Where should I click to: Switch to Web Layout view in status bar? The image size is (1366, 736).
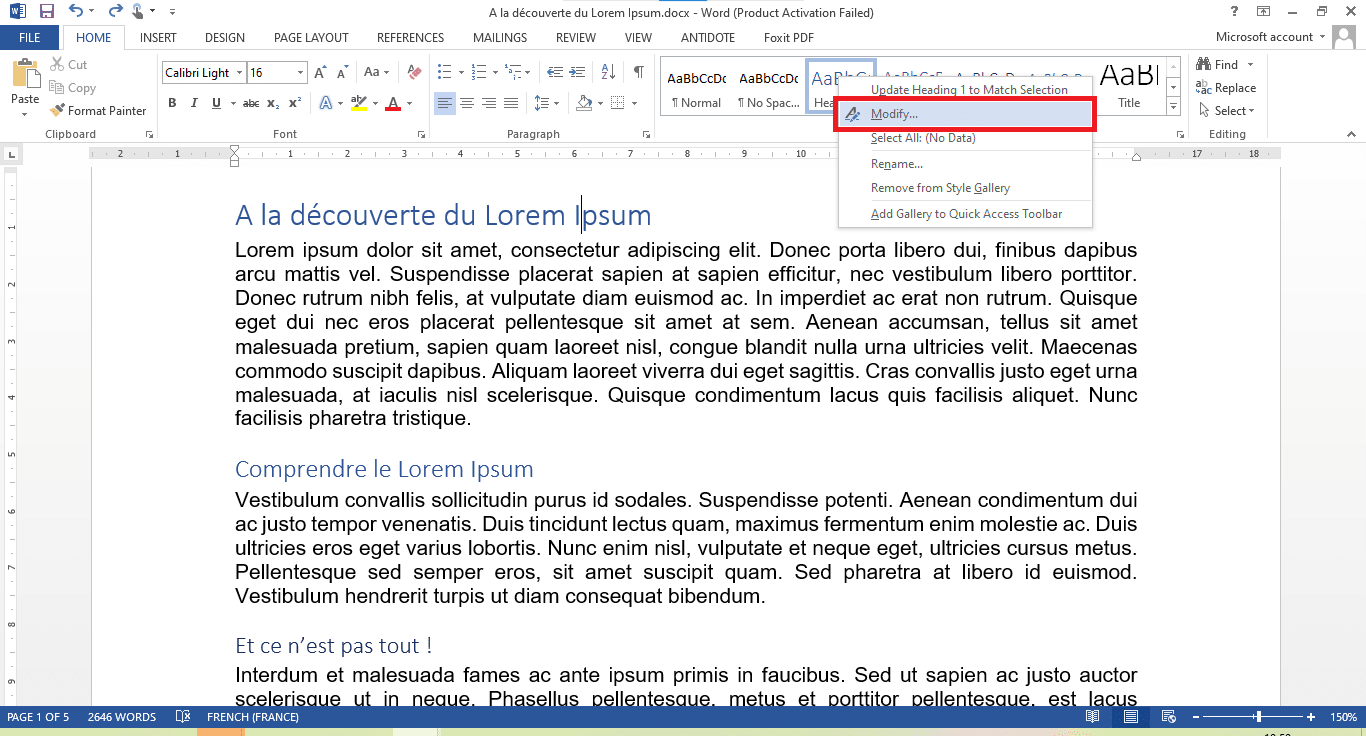point(1167,717)
